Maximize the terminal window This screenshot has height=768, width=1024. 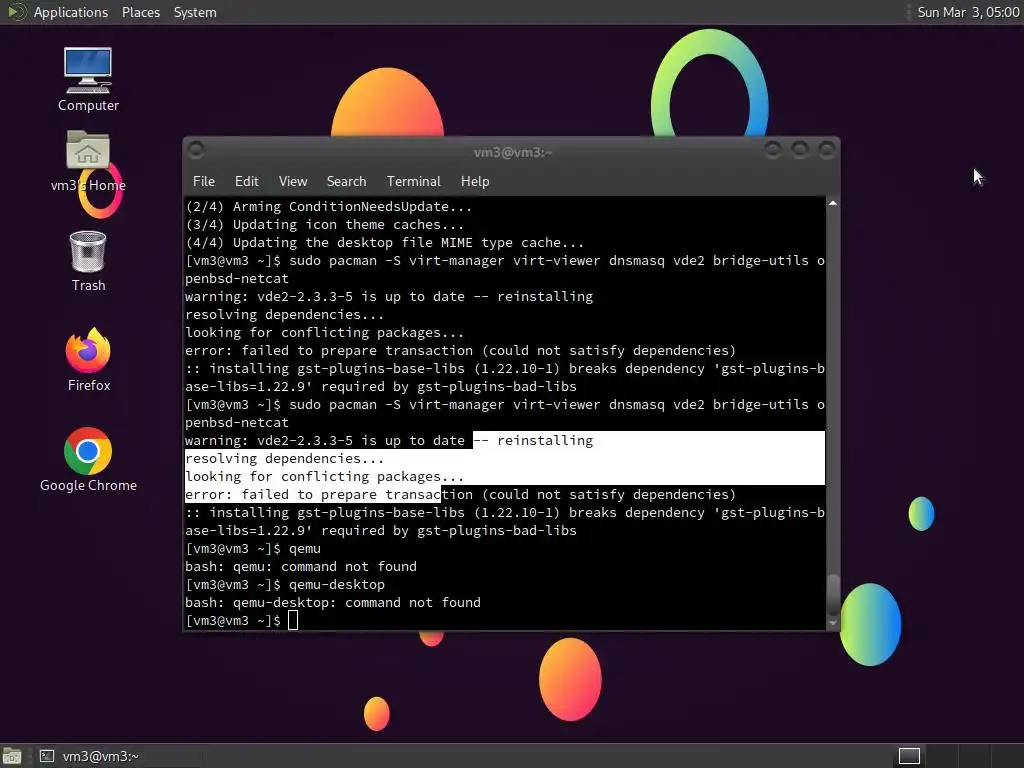click(x=800, y=150)
